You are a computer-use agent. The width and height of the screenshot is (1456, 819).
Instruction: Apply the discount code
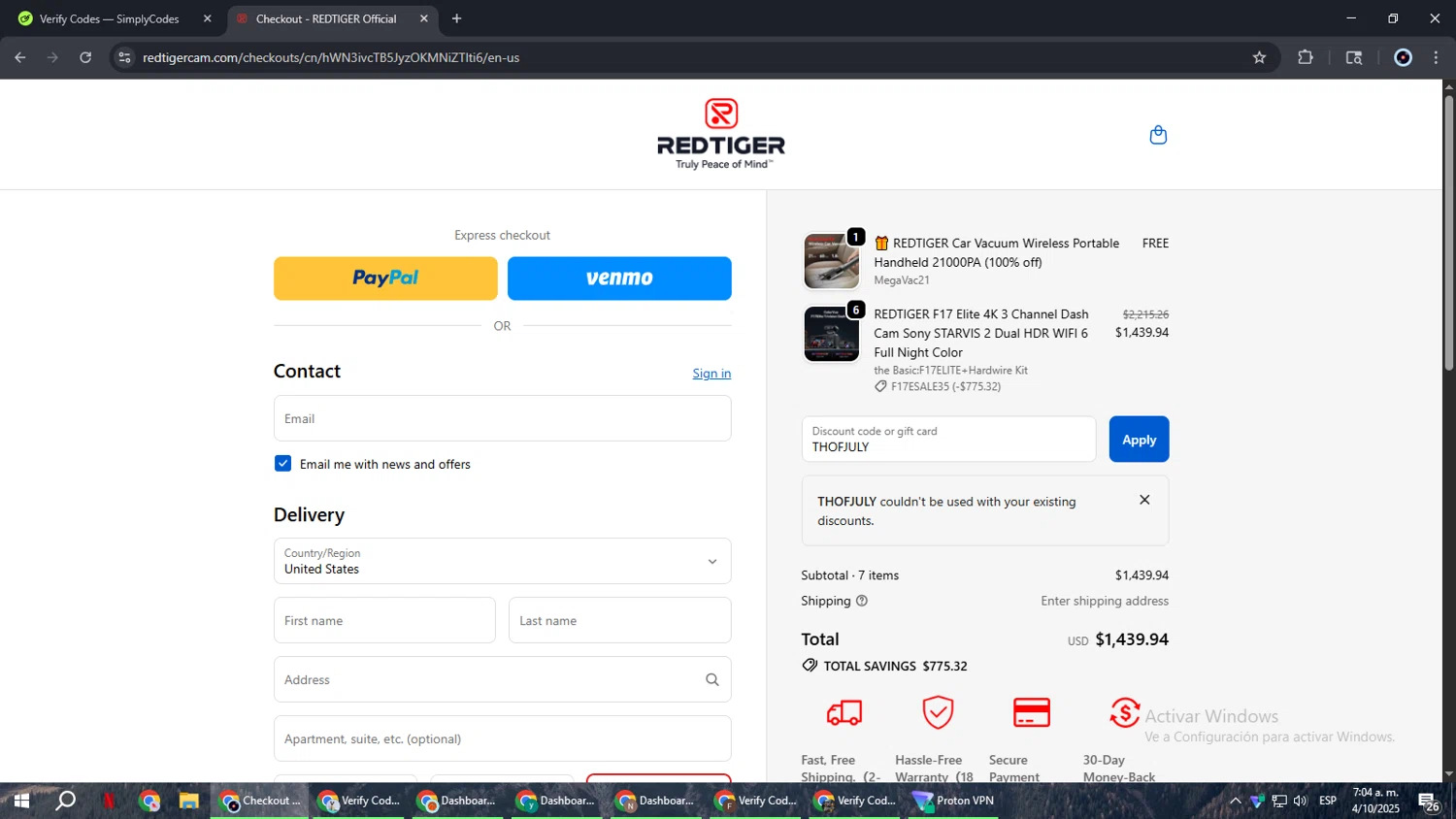pos(1139,440)
